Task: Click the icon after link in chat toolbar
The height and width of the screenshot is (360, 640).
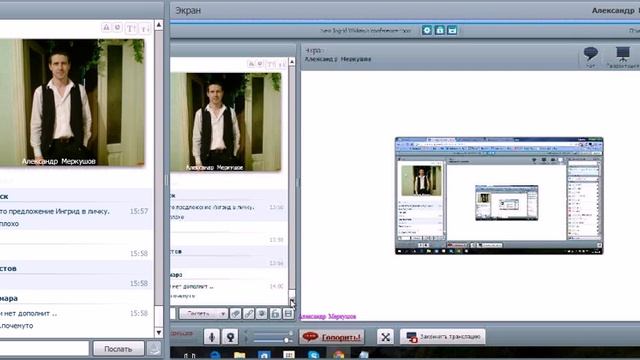Action: tap(262, 313)
